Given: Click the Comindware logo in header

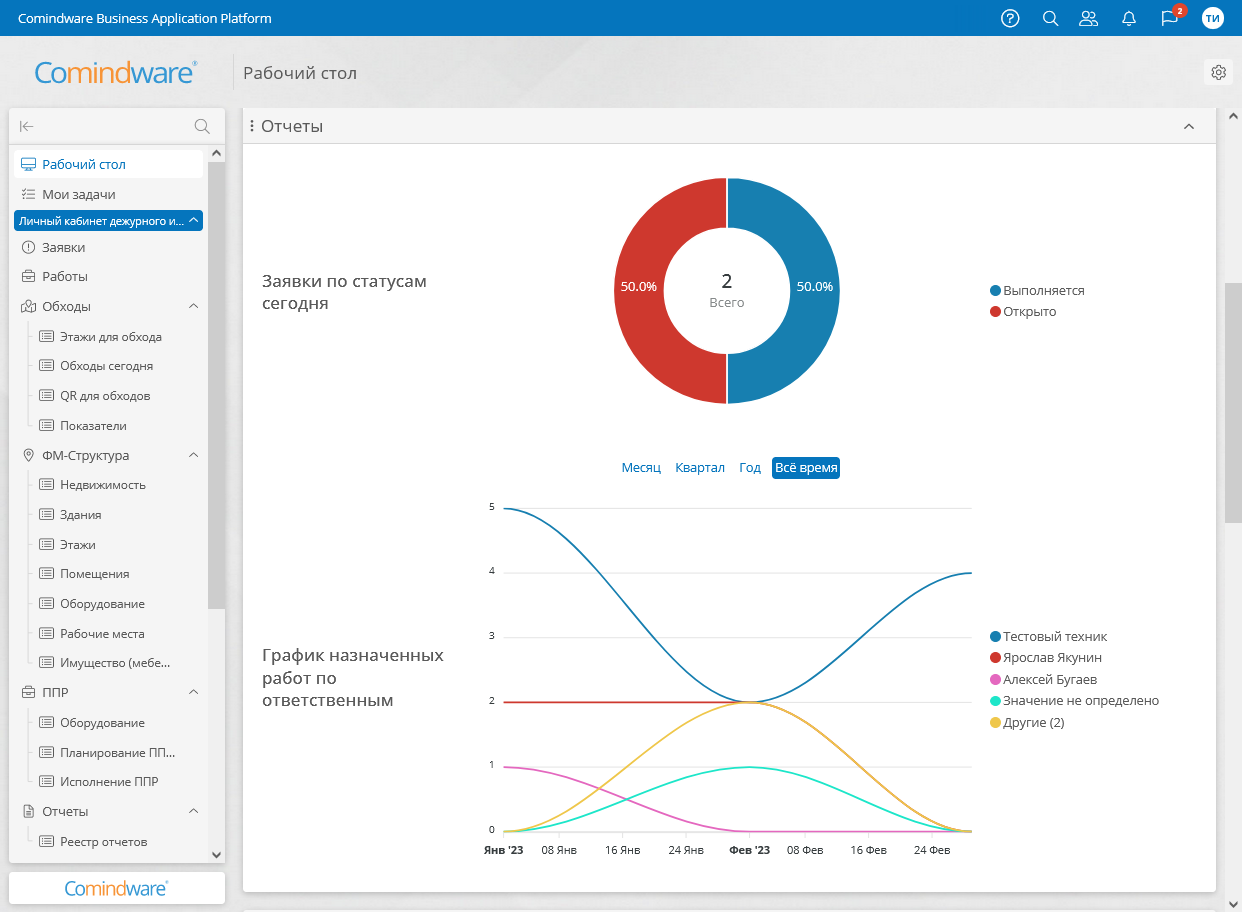Looking at the screenshot, I should tap(116, 72).
